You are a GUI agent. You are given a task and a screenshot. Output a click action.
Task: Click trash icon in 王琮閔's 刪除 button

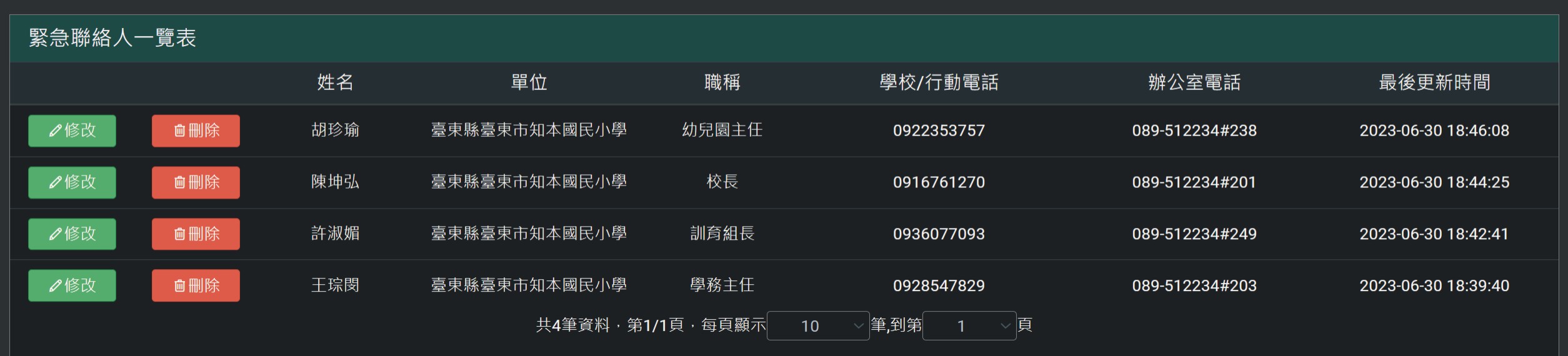pyautogui.click(x=179, y=286)
